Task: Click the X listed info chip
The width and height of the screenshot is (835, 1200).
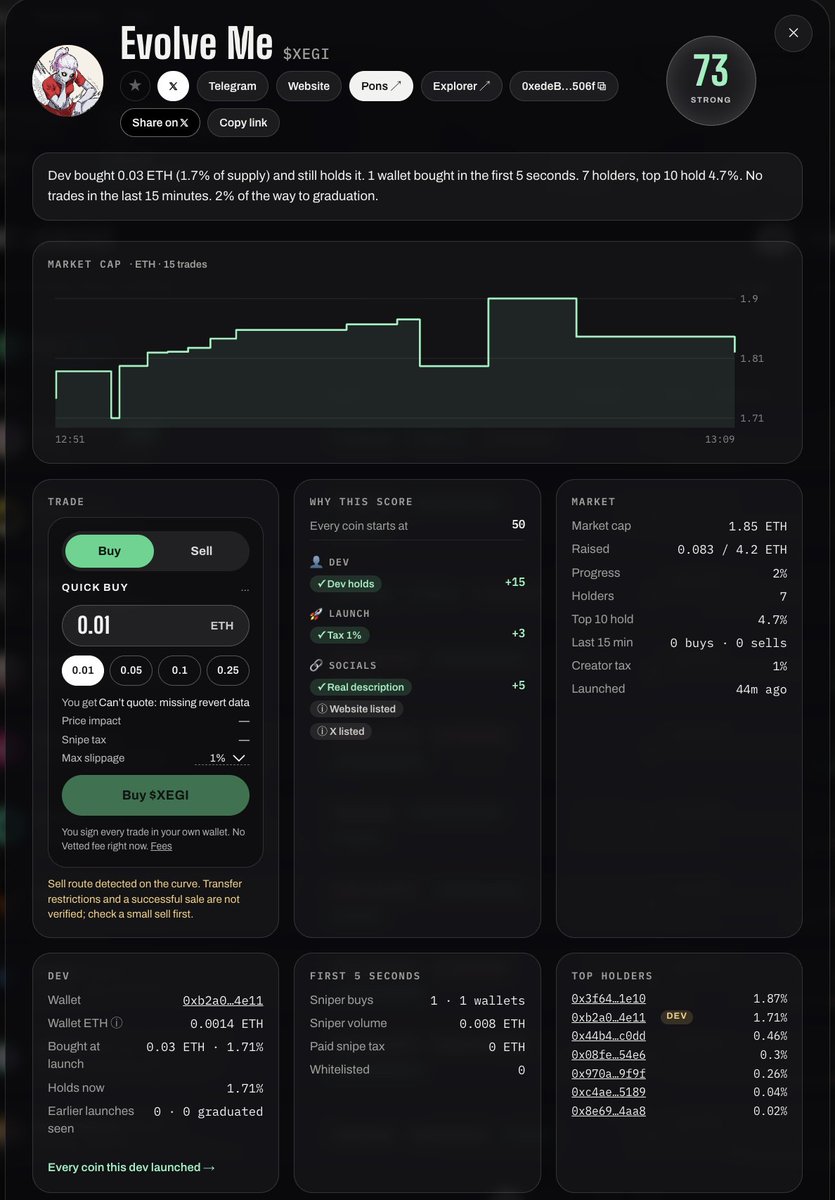Action: click(x=340, y=731)
